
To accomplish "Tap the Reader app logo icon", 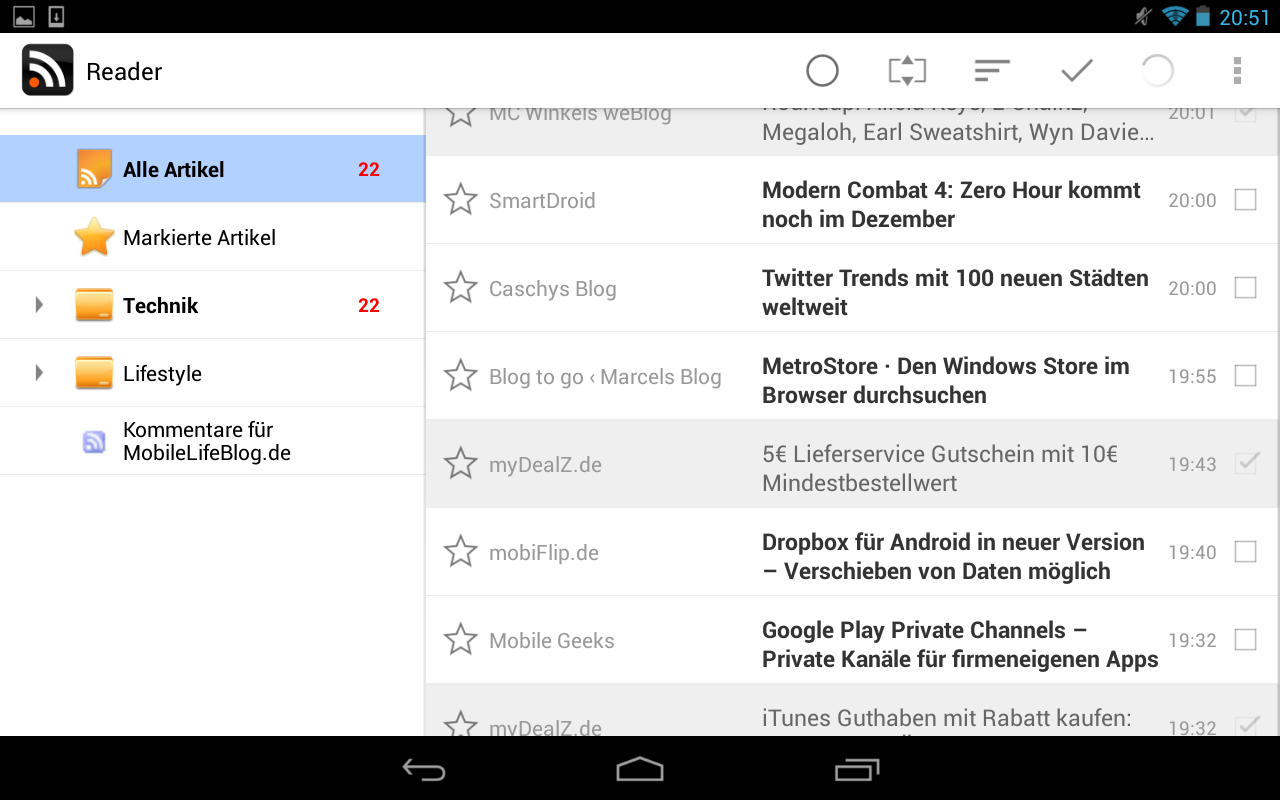I will coord(47,70).
